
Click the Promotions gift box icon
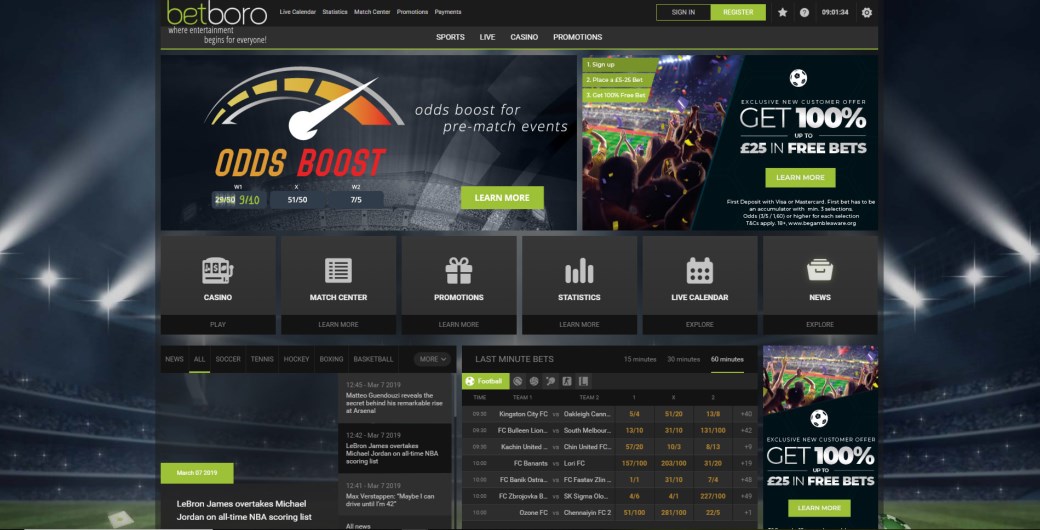pos(458,271)
